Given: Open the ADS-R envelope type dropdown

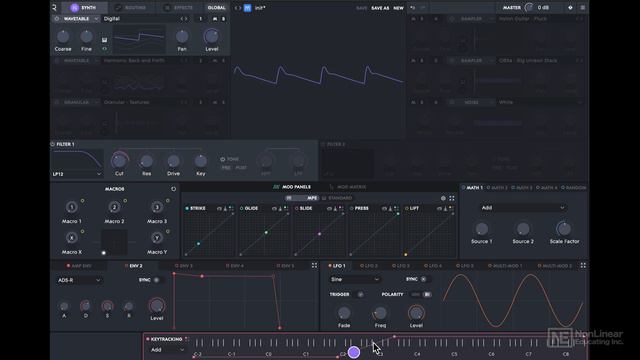Looking at the screenshot, I should point(79,280).
